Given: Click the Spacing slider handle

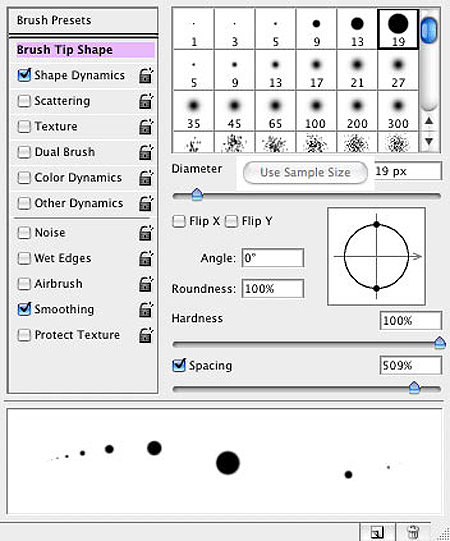Looking at the screenshot, I should (x=414, y=387).
